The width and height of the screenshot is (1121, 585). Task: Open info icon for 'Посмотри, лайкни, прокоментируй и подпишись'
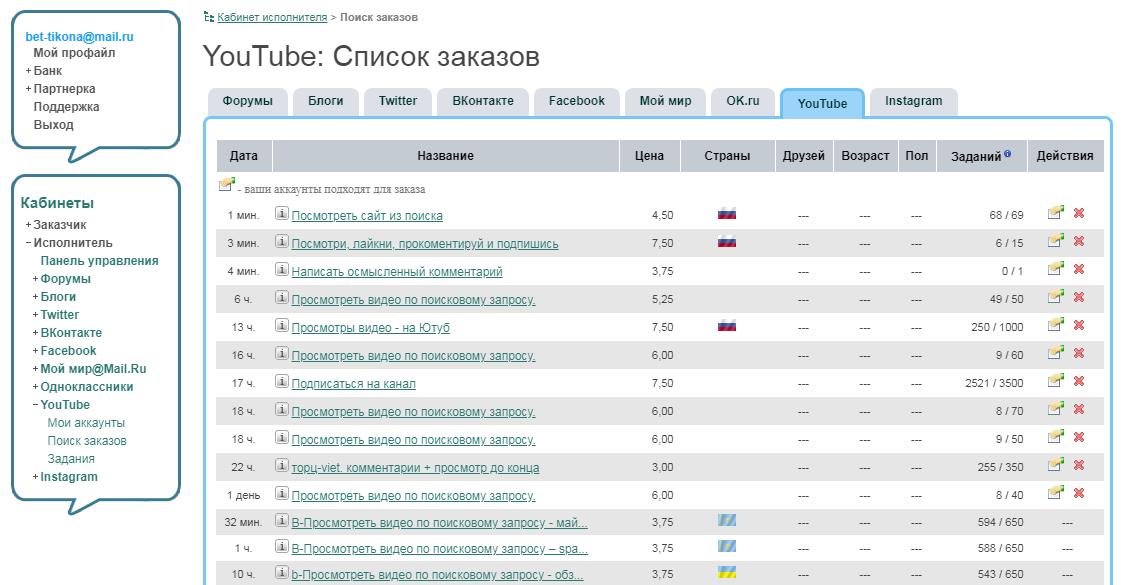(x=282, y=242)
